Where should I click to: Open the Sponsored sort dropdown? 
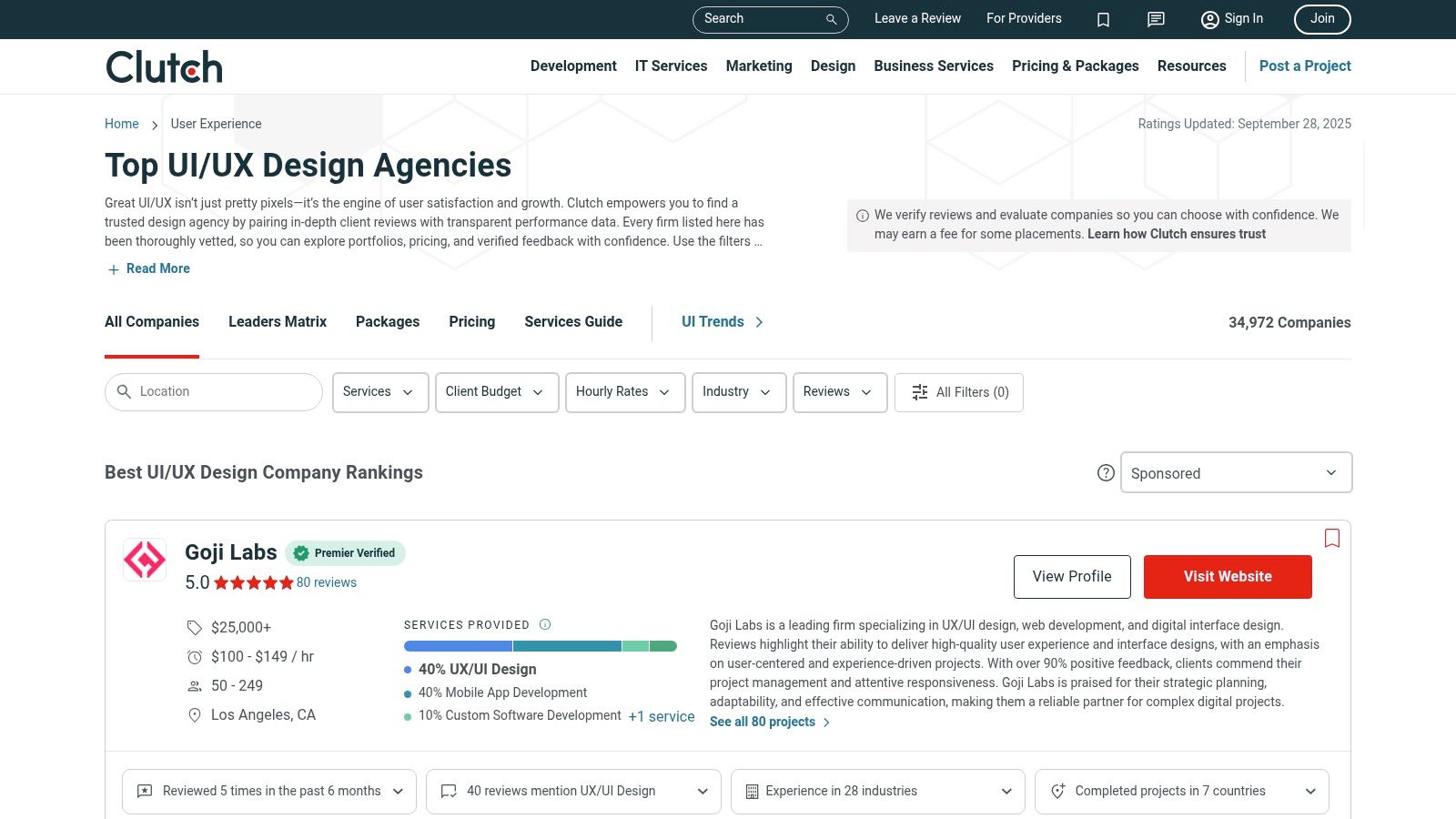pos(1236,473)
